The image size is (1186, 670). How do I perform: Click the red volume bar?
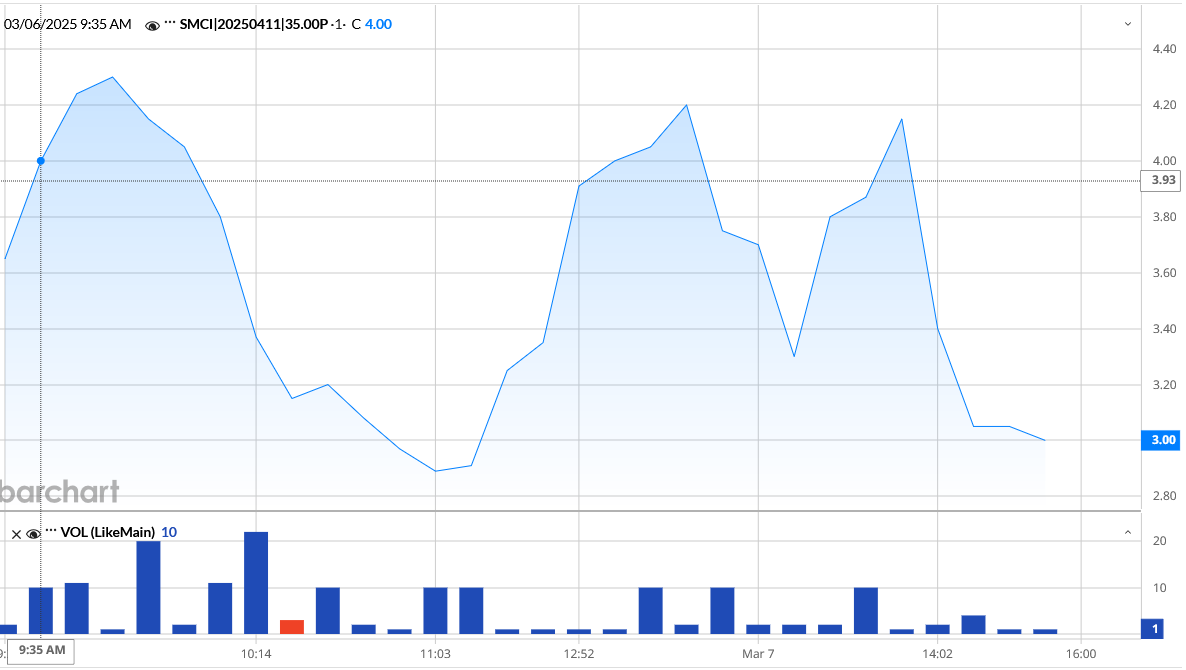tap(291, 627)
